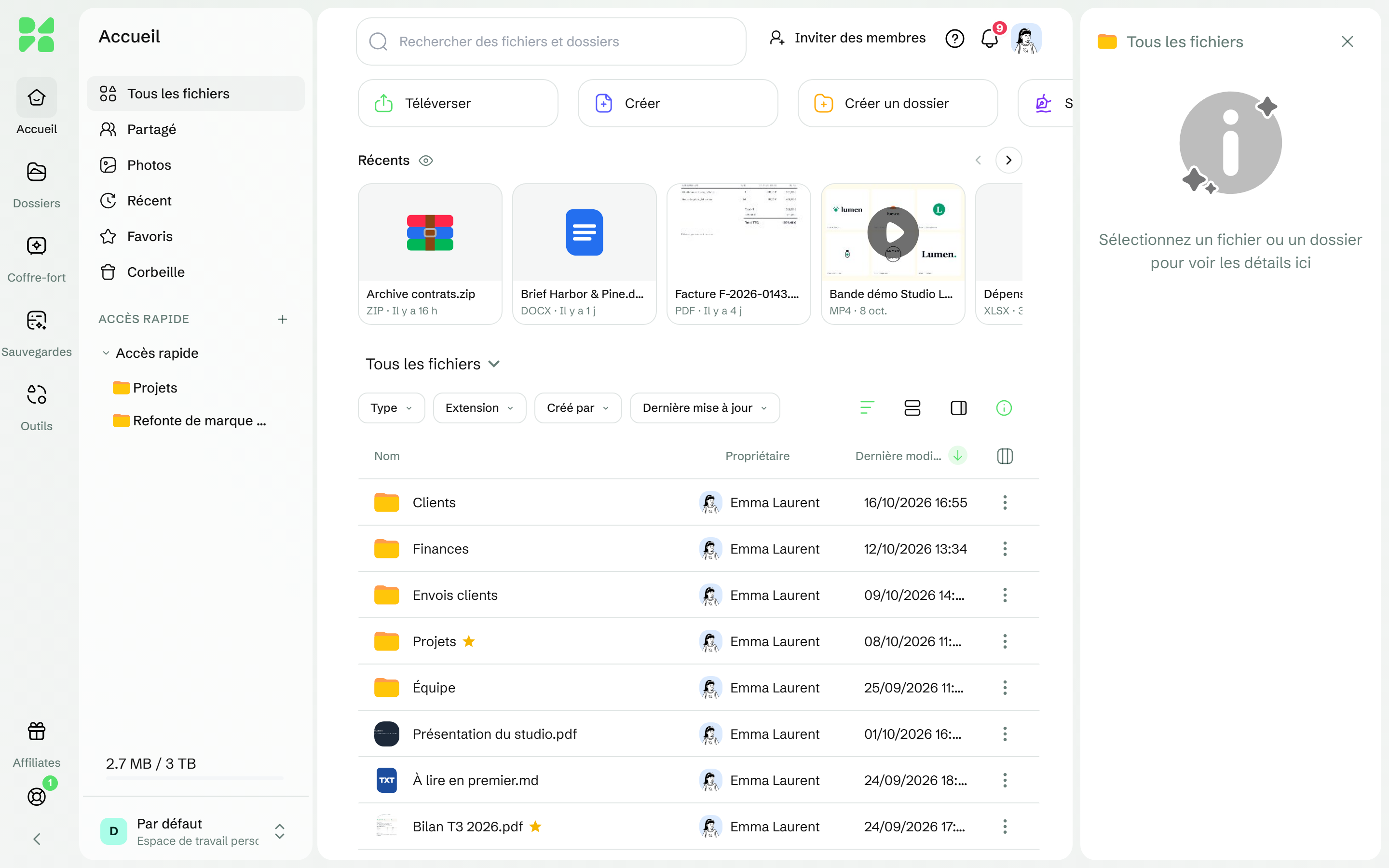
Task: Click the Créer un dossier button
Action: [898, 103]
